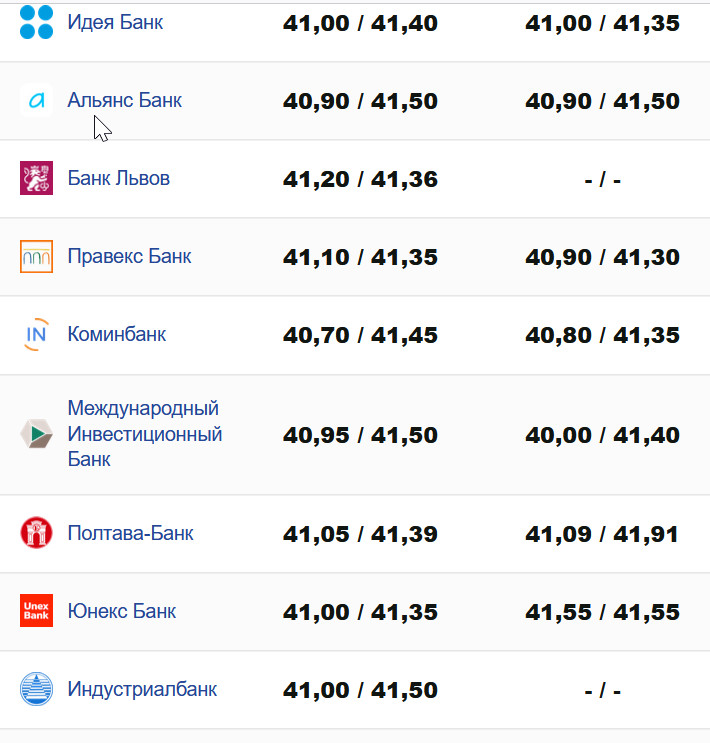
Task: Click the Индустриалбанк blue round logo
Action: (x=36, y=689)
